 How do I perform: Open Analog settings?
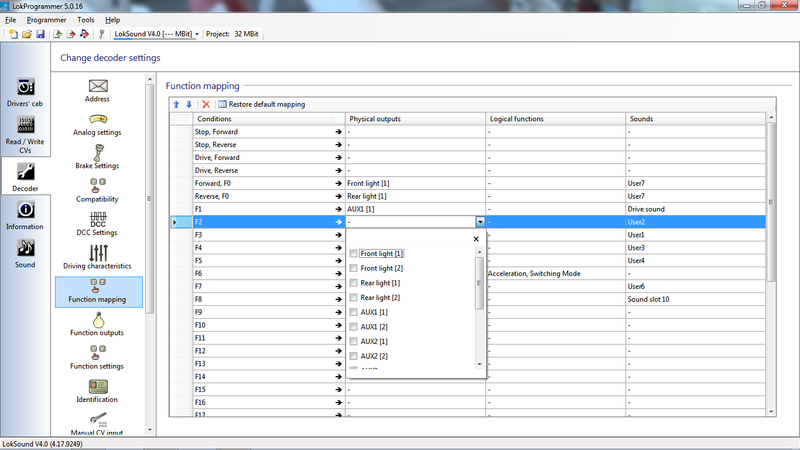pos(97,125)
